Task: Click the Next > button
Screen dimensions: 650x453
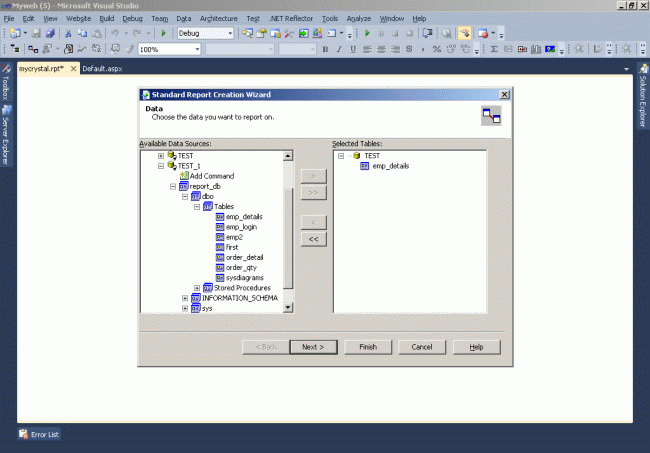Action: (x=313, y=347)
